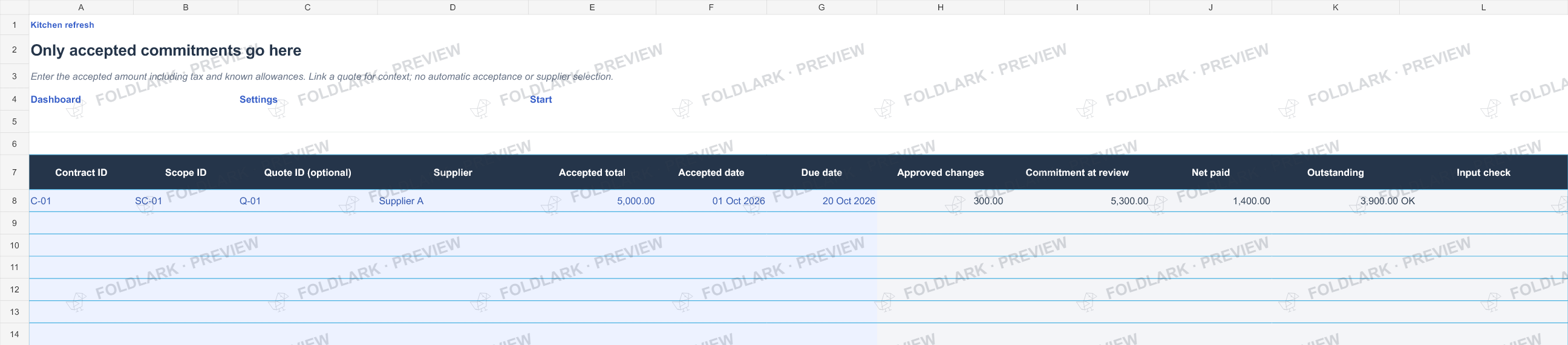Select approved changes 300.00 cell
The image size is (1568, 345).
tap(941, 201)
